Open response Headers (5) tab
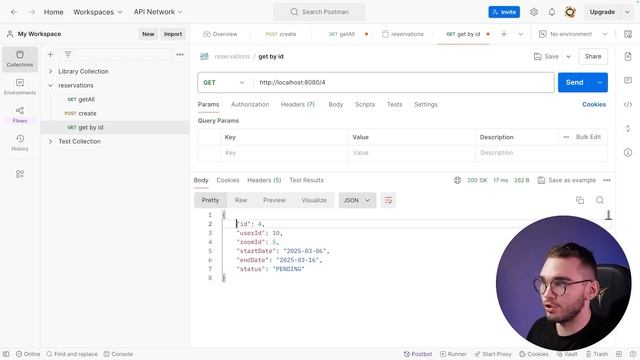640x360 pixels. (264, 180)
